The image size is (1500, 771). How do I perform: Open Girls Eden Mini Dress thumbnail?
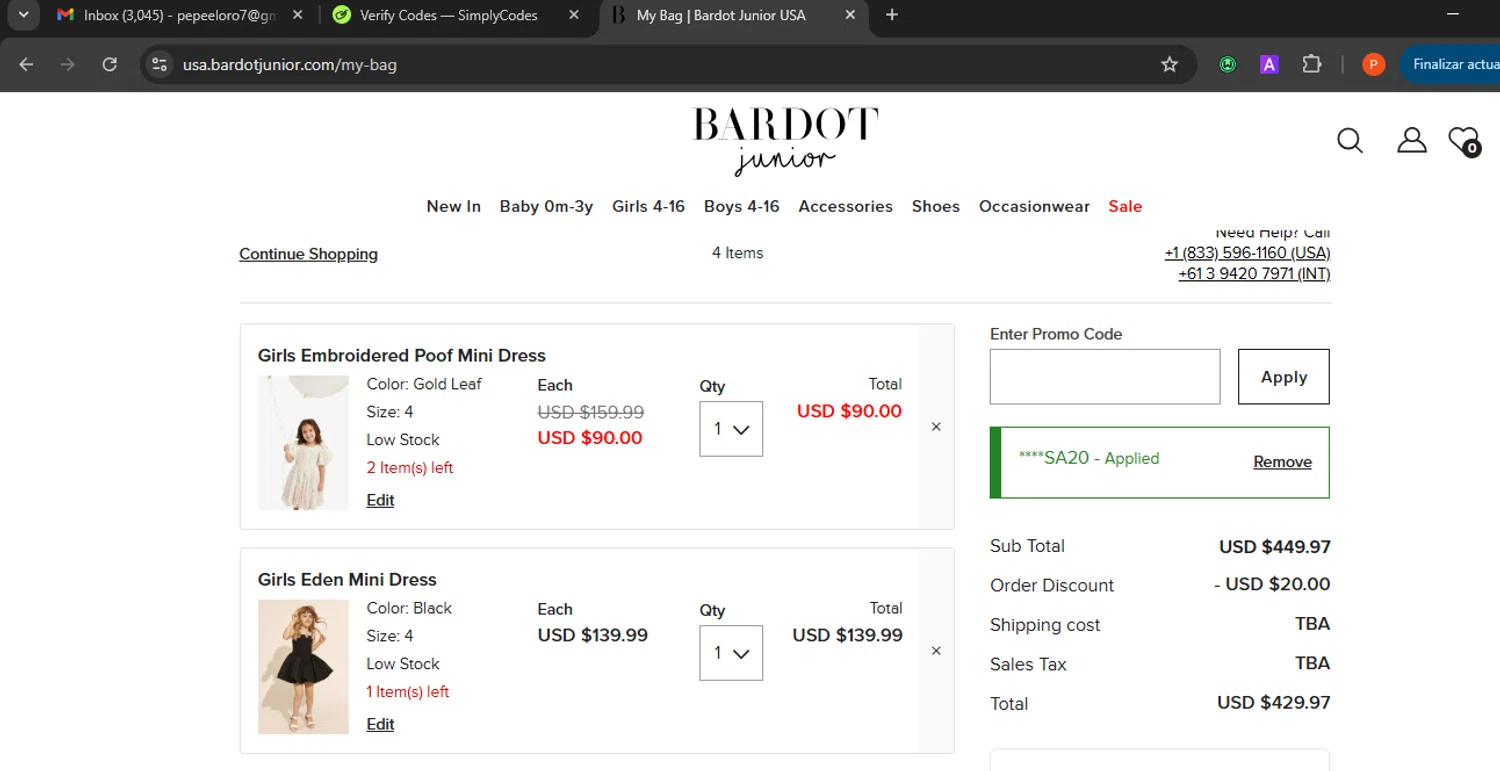[303, 667]
